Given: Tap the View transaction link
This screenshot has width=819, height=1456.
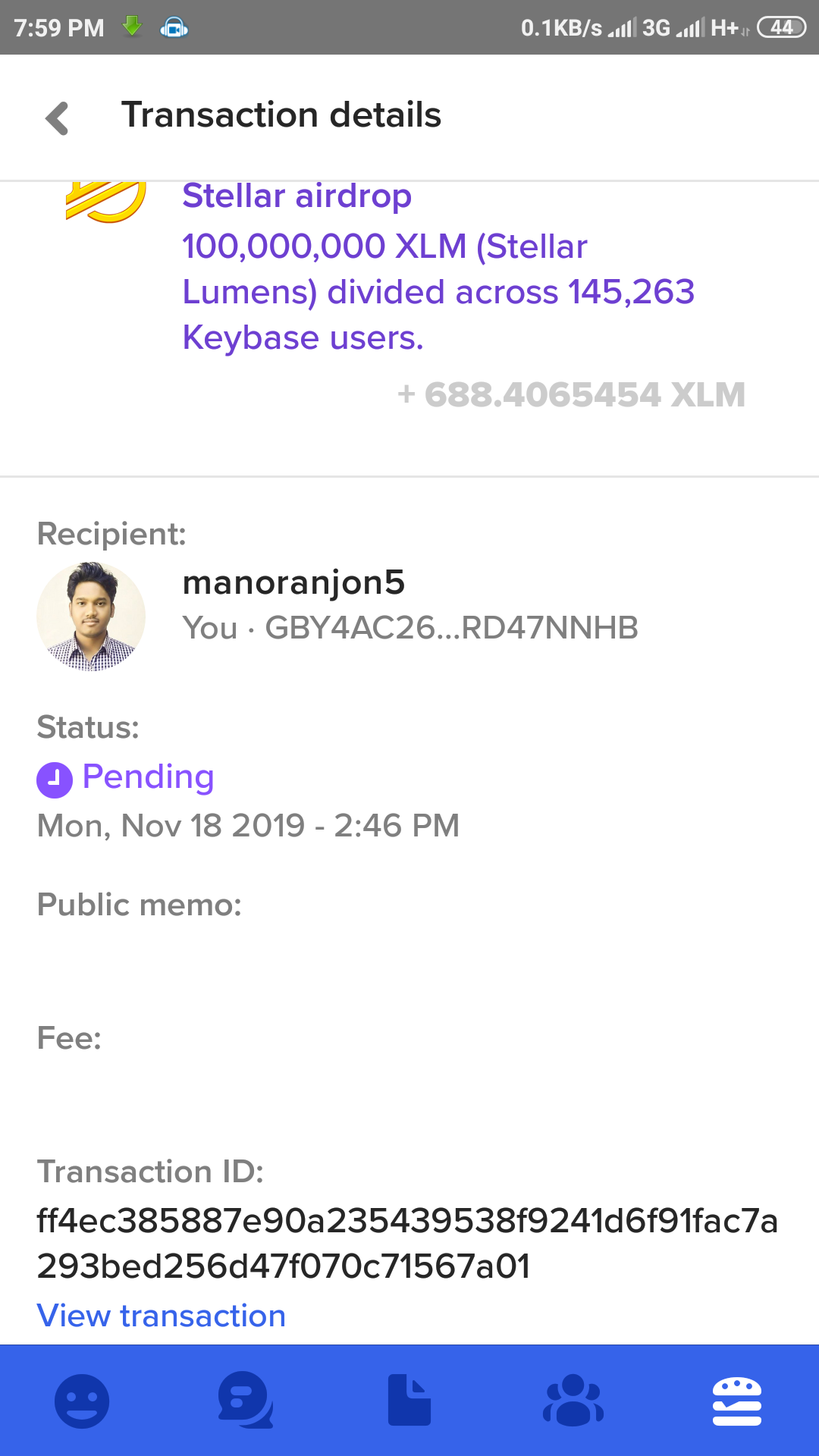Looking at the screenshot, I should click(162, 1316).
